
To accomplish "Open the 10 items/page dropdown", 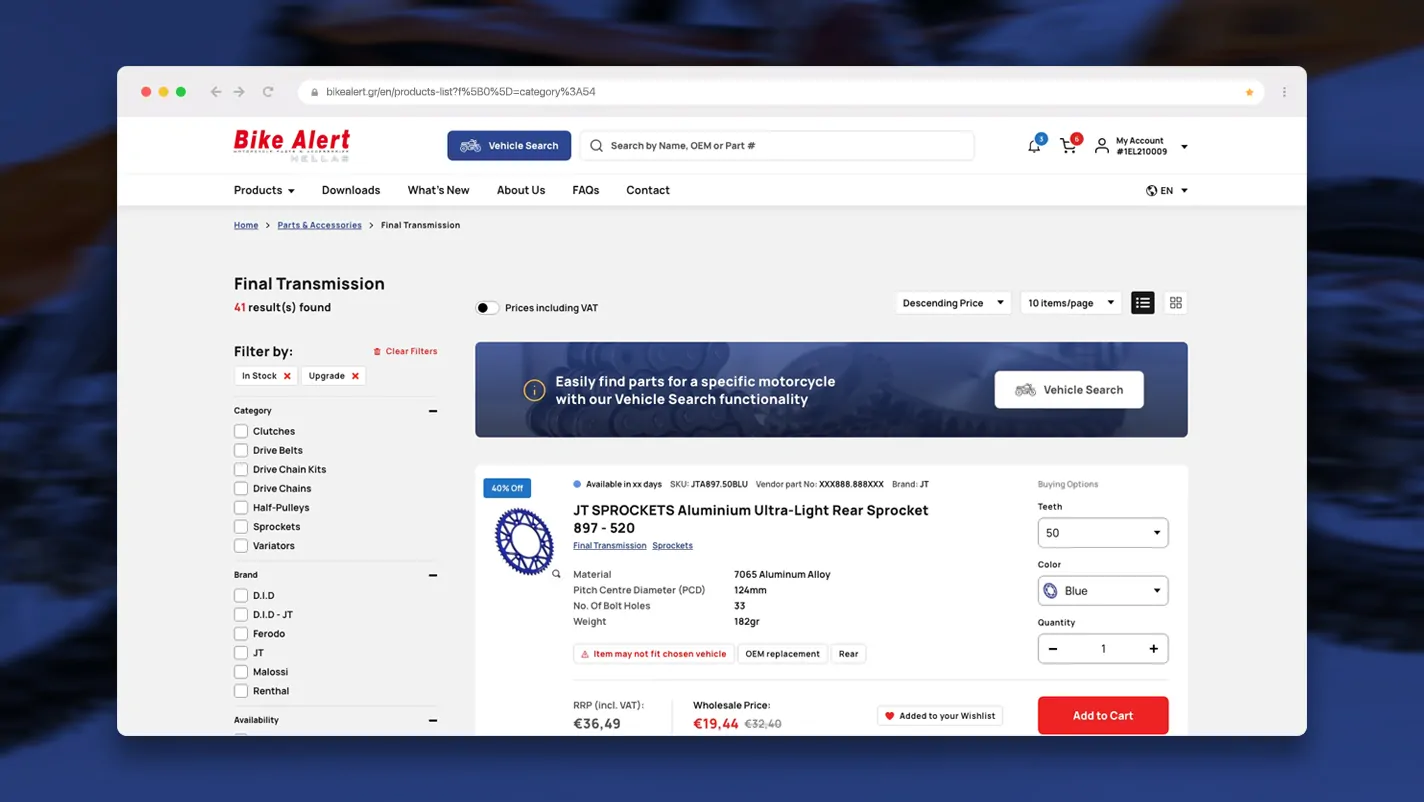I will pos(1070,303).
